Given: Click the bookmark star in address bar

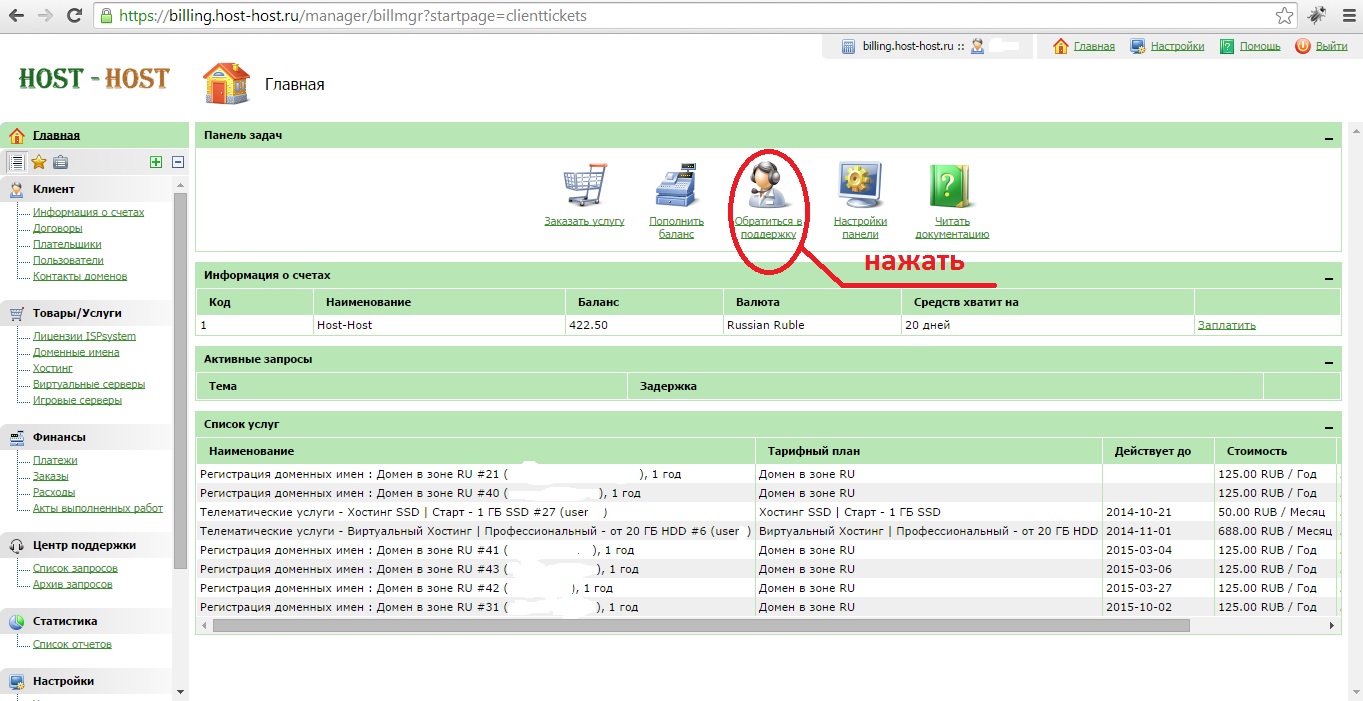Looking at the screenshot, I should (x=1284, y=16).
